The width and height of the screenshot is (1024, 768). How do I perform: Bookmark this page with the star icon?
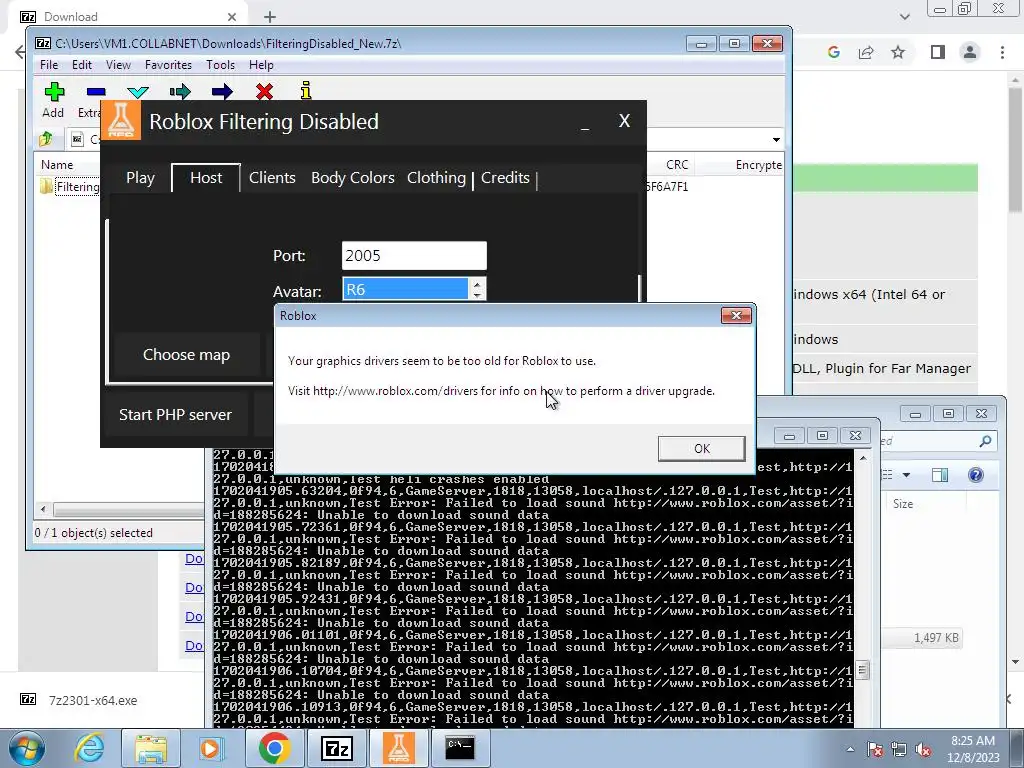(x=898, y=52)
